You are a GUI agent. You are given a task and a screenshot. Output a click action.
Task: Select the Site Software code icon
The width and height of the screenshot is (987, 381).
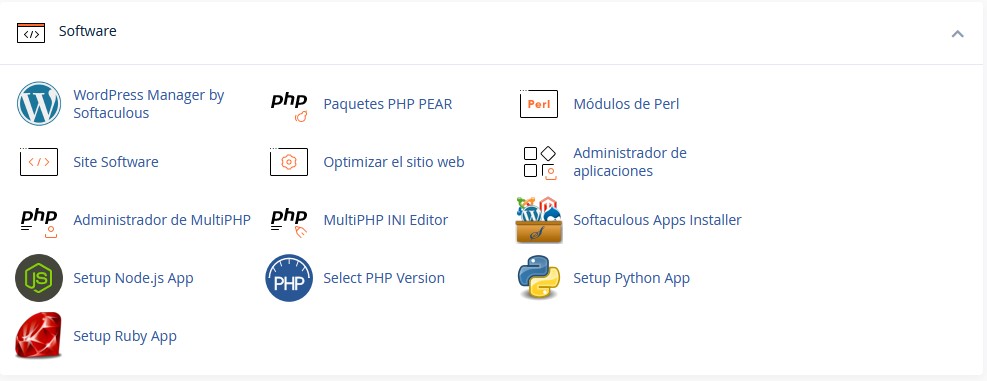point(39,162)
